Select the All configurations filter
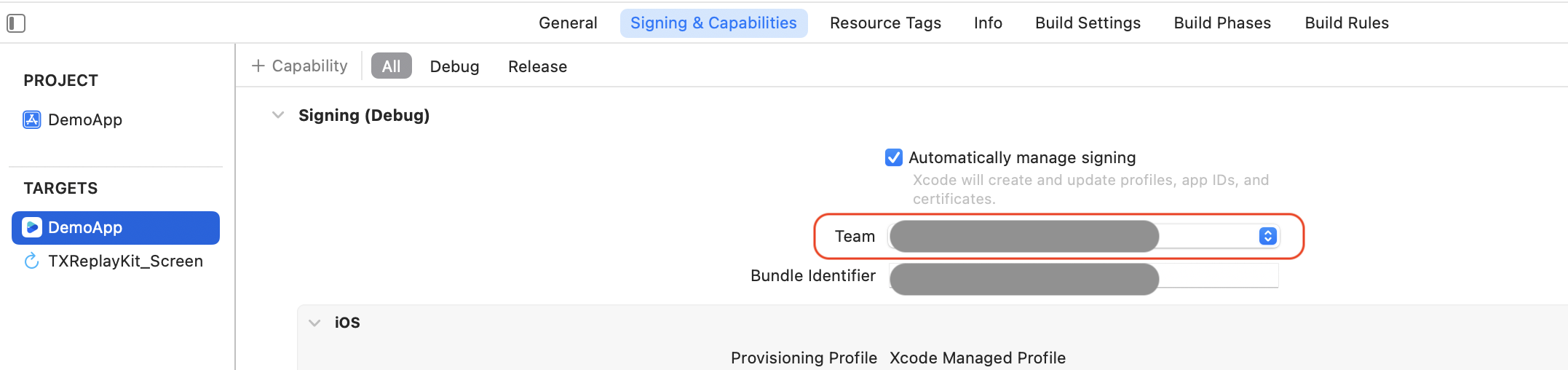The height and width of the screenshot is (370, 1568). pos(392,66)
